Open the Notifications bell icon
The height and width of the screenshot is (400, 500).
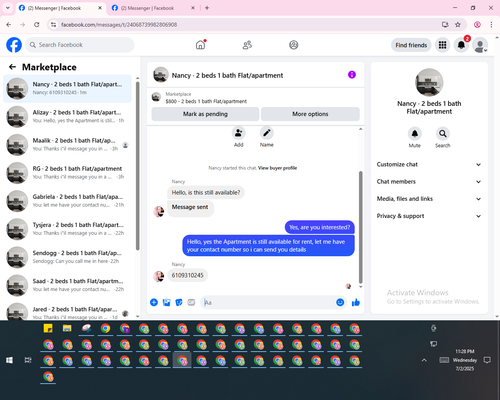tap(461, 45)
